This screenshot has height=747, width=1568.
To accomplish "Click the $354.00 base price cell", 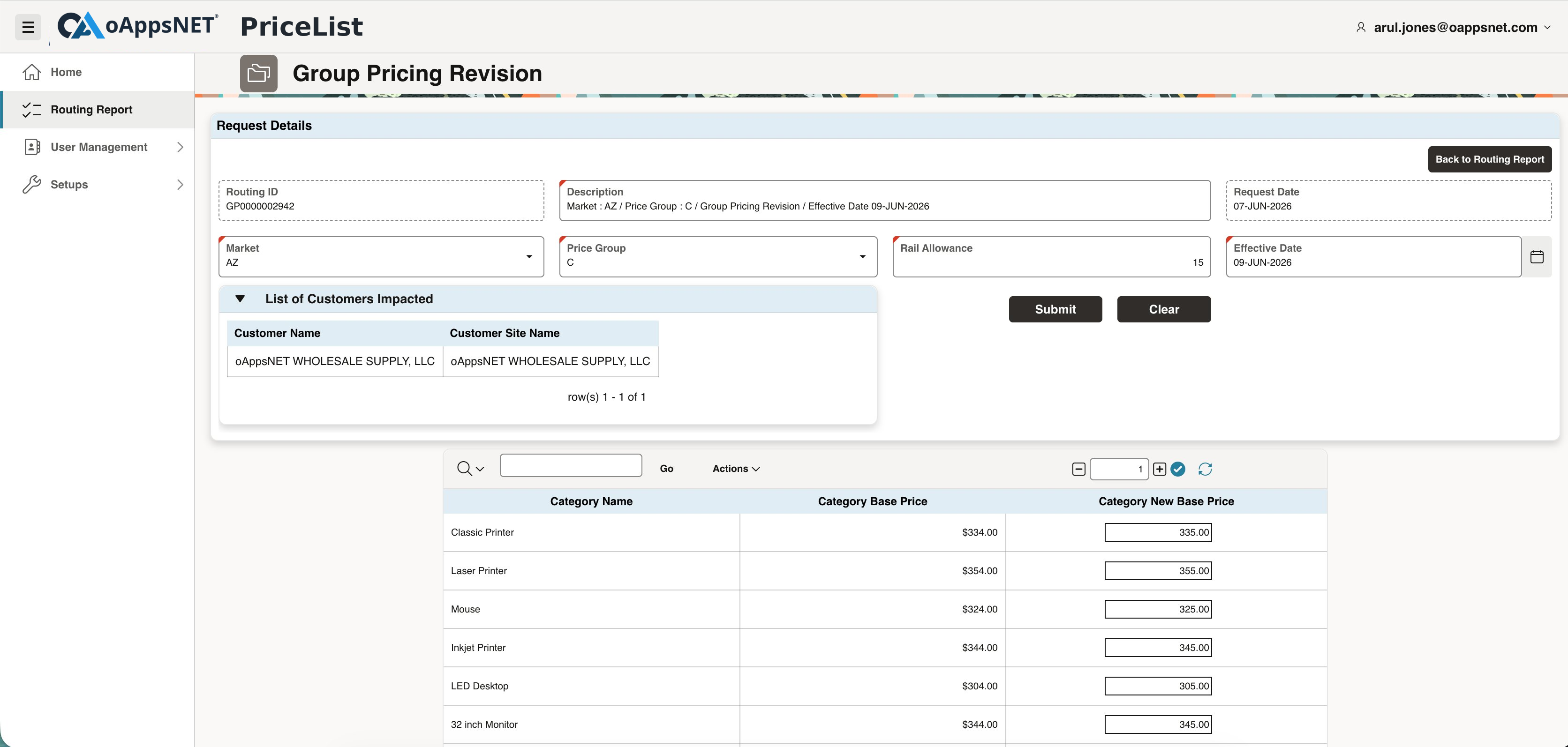I will (x=873, y=571).
